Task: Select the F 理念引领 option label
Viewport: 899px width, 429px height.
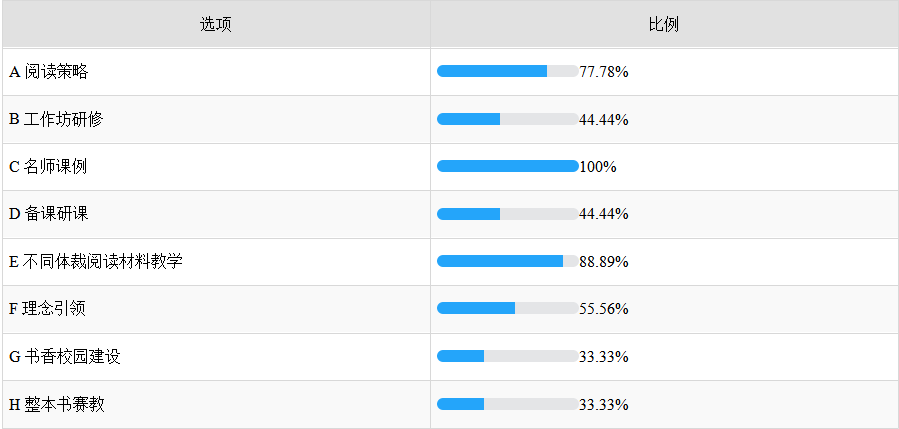Action: coord(48,309)
